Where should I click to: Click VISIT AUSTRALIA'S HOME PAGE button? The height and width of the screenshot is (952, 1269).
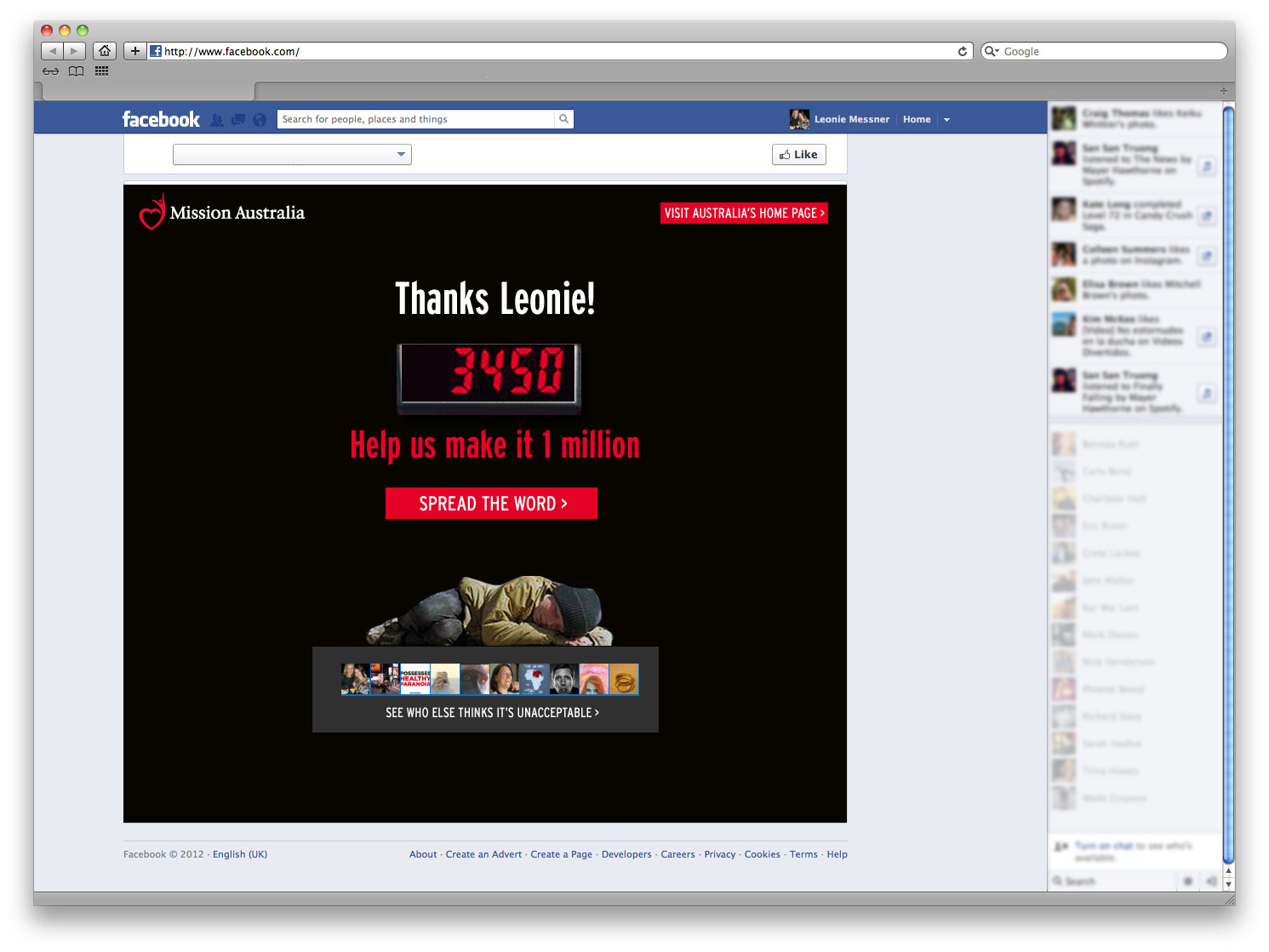tap(745, 214)
